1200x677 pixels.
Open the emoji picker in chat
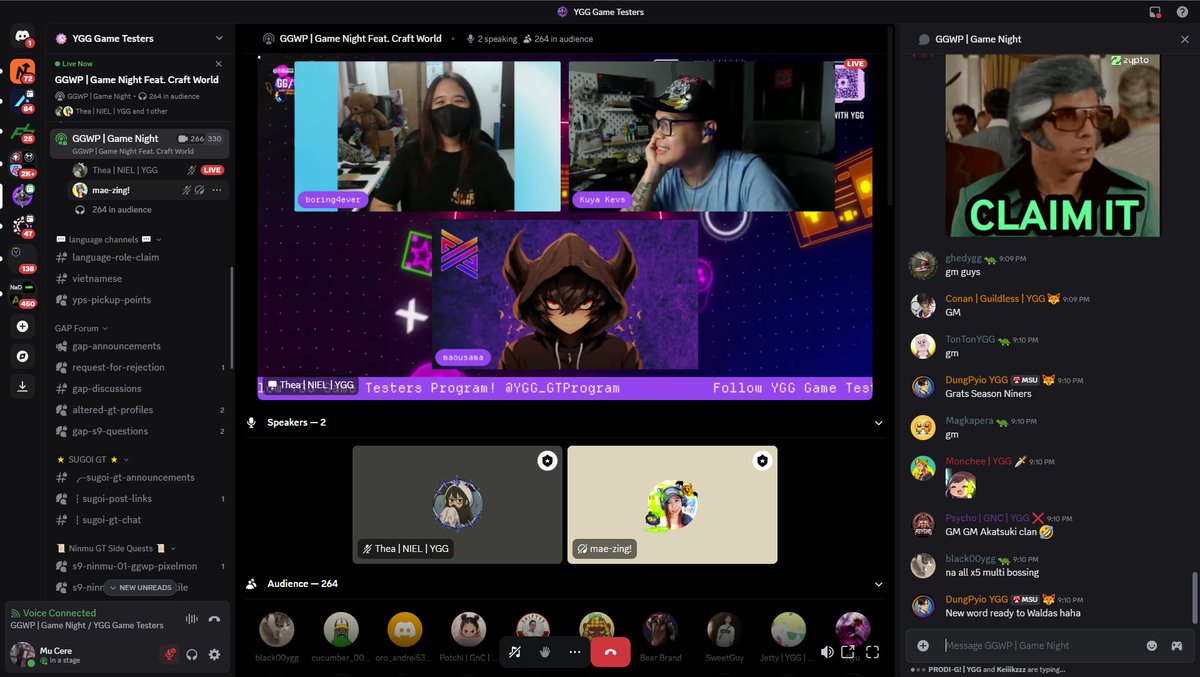tap(1152, 646)
